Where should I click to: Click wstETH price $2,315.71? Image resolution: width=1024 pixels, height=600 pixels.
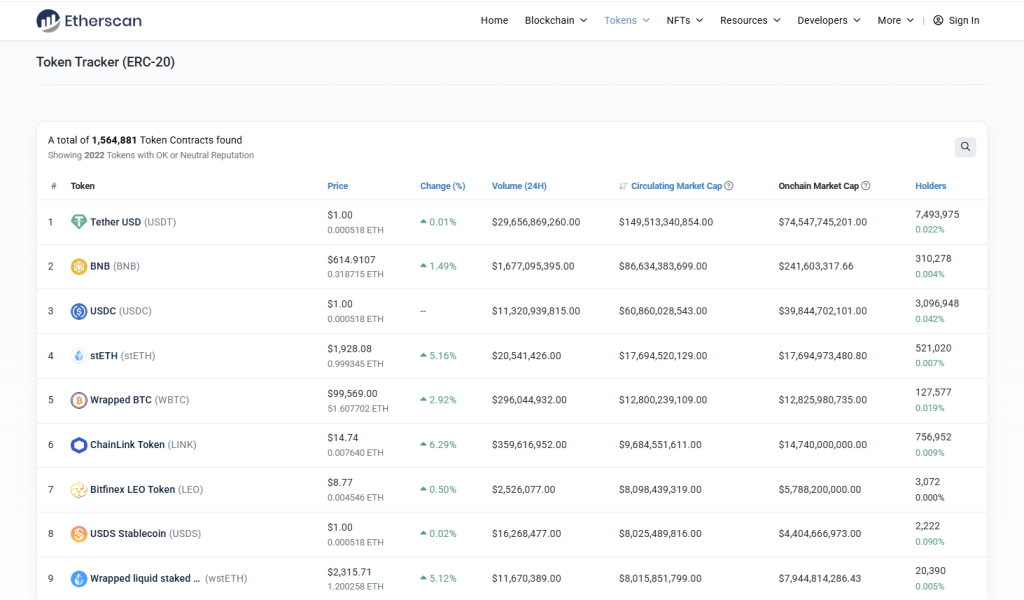point(349,572)
